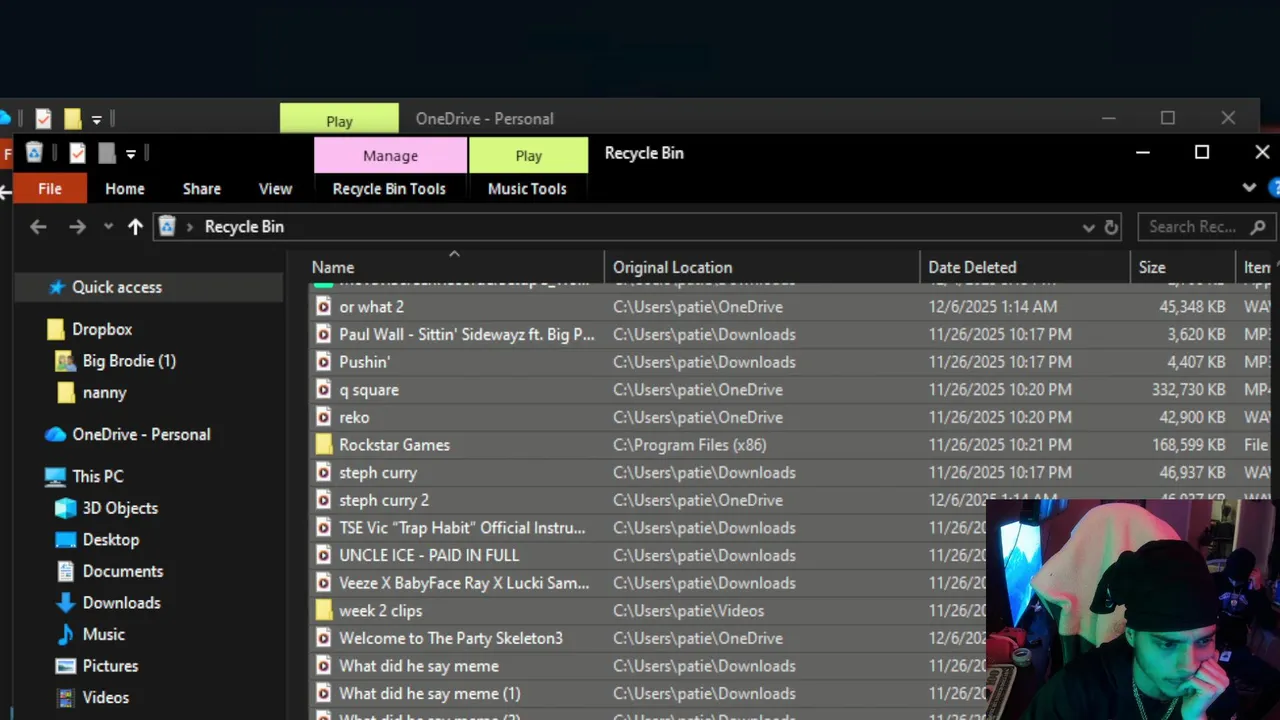Open 3D Objects in sidebar

(x=120, y=508)
